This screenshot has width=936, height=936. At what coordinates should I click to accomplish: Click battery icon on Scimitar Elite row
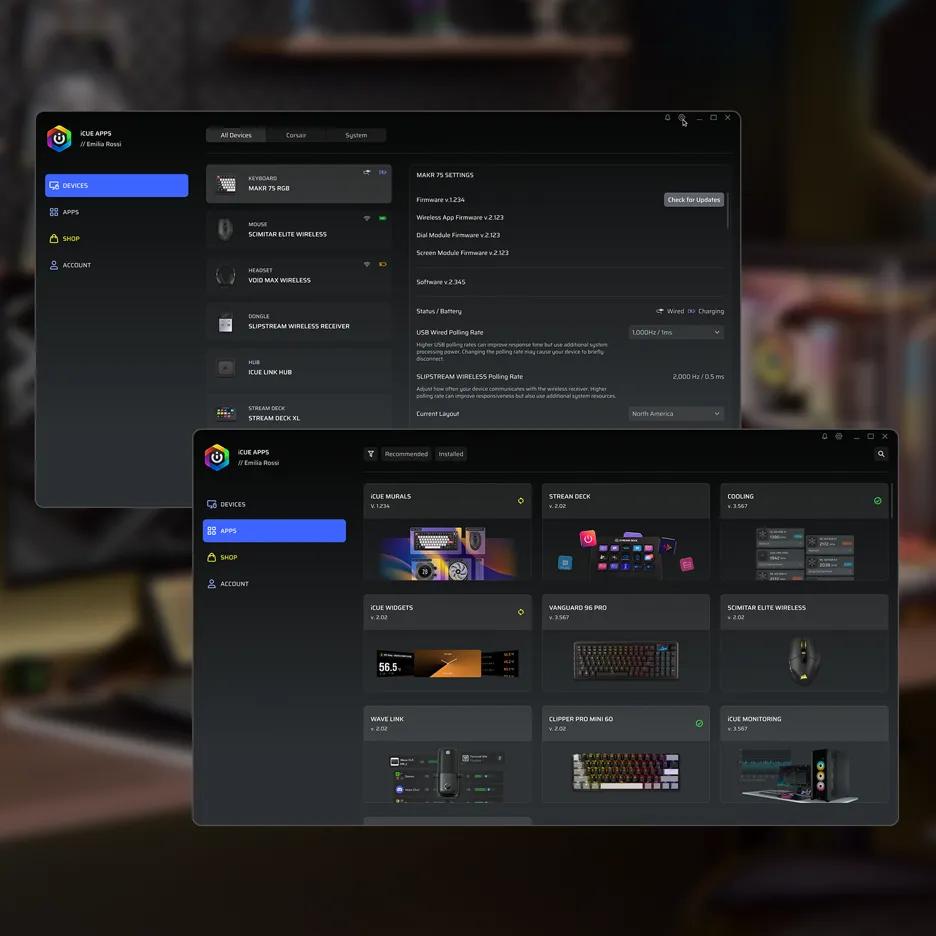point(383,218)
